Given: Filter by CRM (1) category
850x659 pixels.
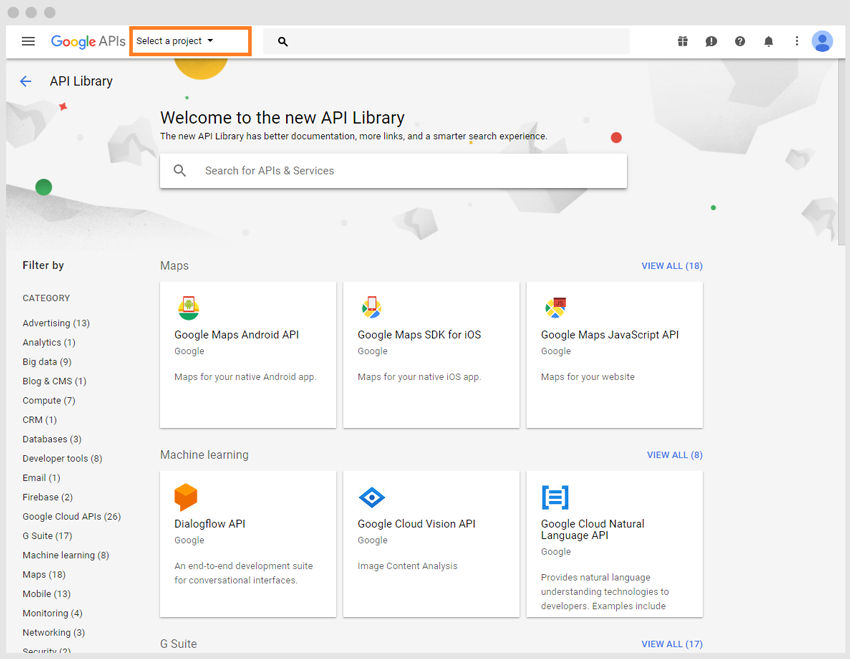Looking at the screenshot, I should [40, 420].
